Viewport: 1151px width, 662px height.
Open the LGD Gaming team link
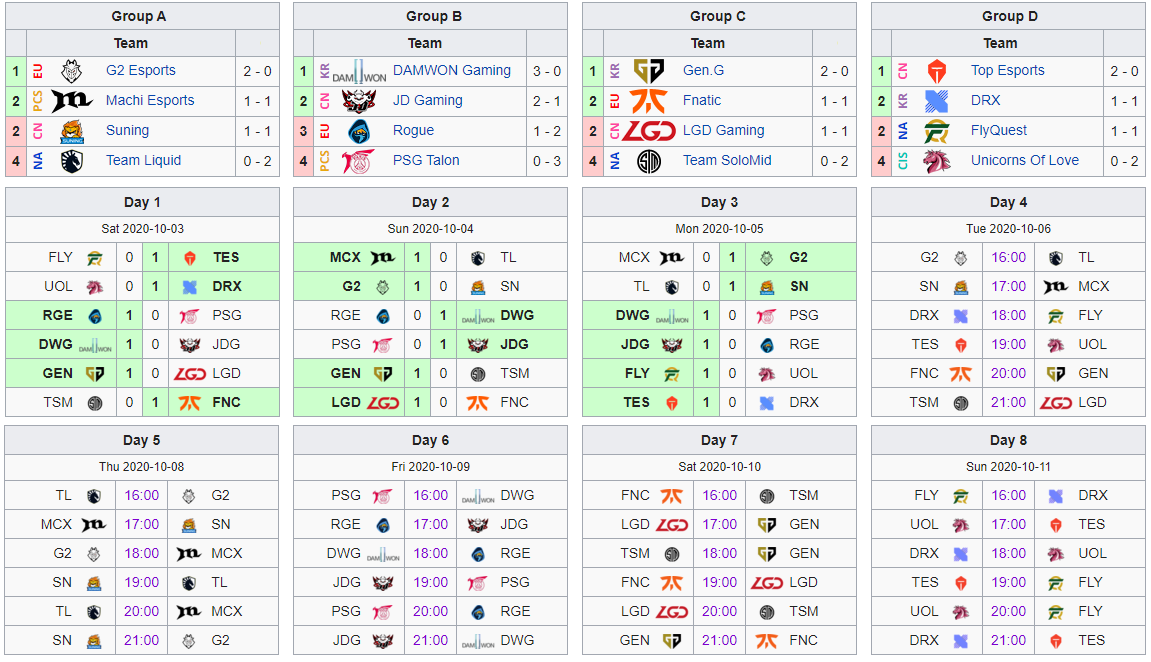pyautogui.click(x=724, y=131)
